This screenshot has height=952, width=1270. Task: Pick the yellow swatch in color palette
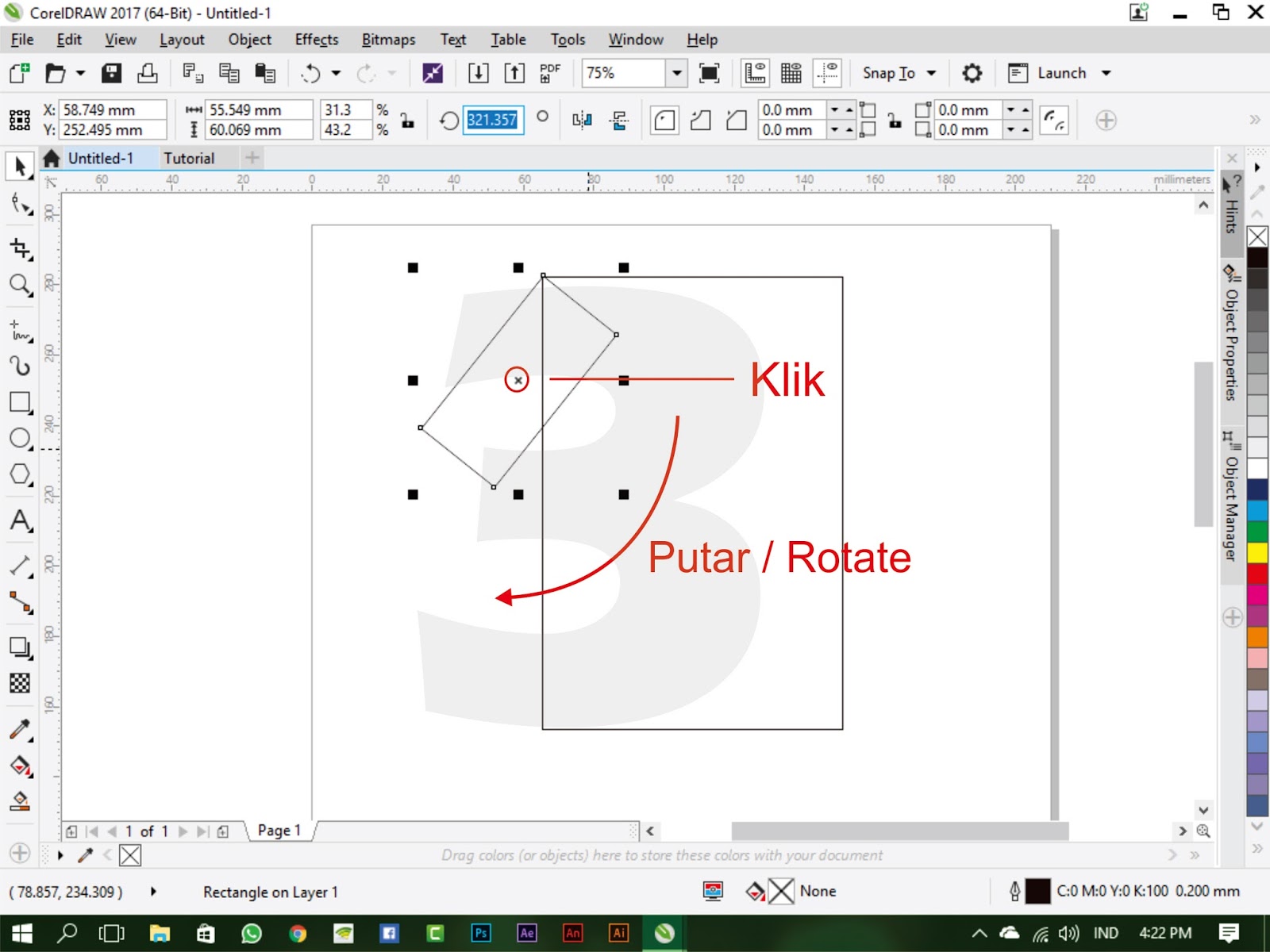coord(1257,552)
